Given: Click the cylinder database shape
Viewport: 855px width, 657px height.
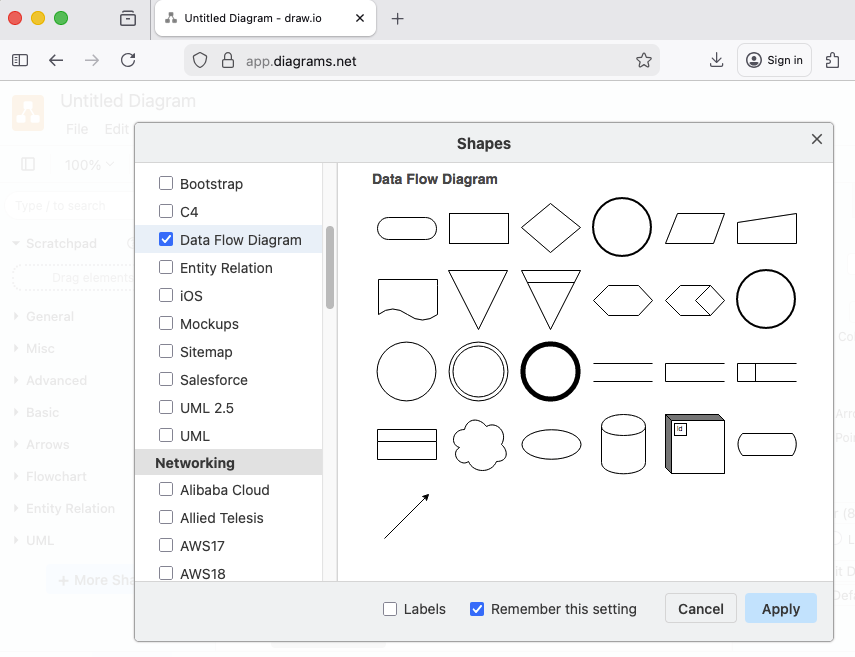Looking at the screenshot, I should 623,444.
